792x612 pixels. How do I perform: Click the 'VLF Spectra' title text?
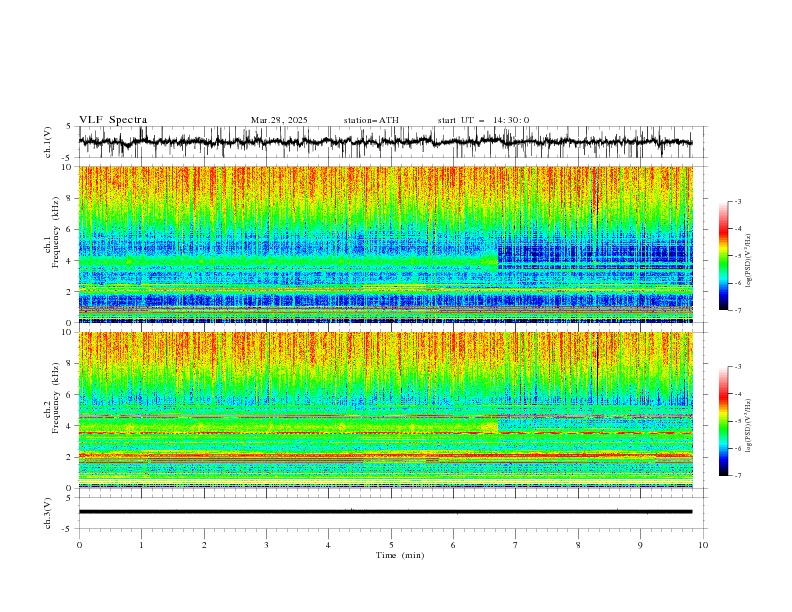click(113, 120)
